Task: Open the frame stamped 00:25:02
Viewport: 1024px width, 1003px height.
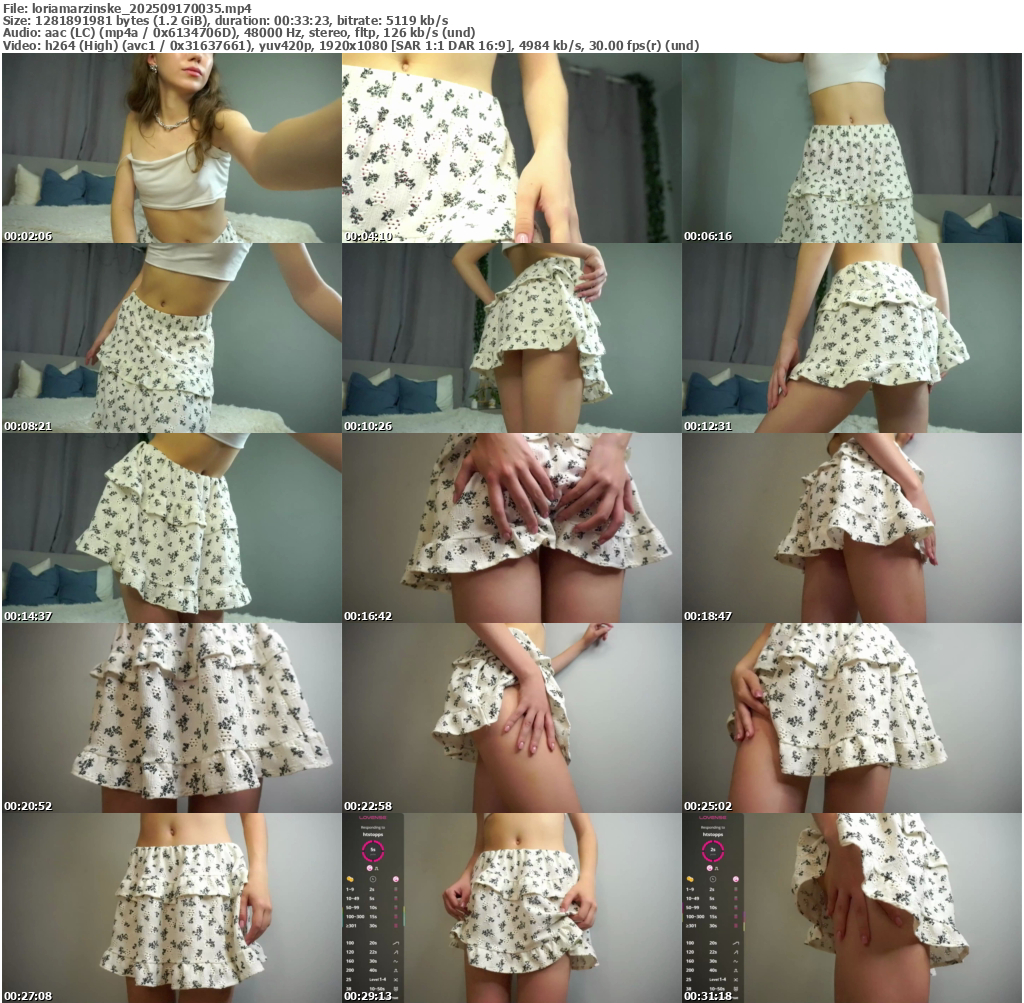Action: pos(852,718)
